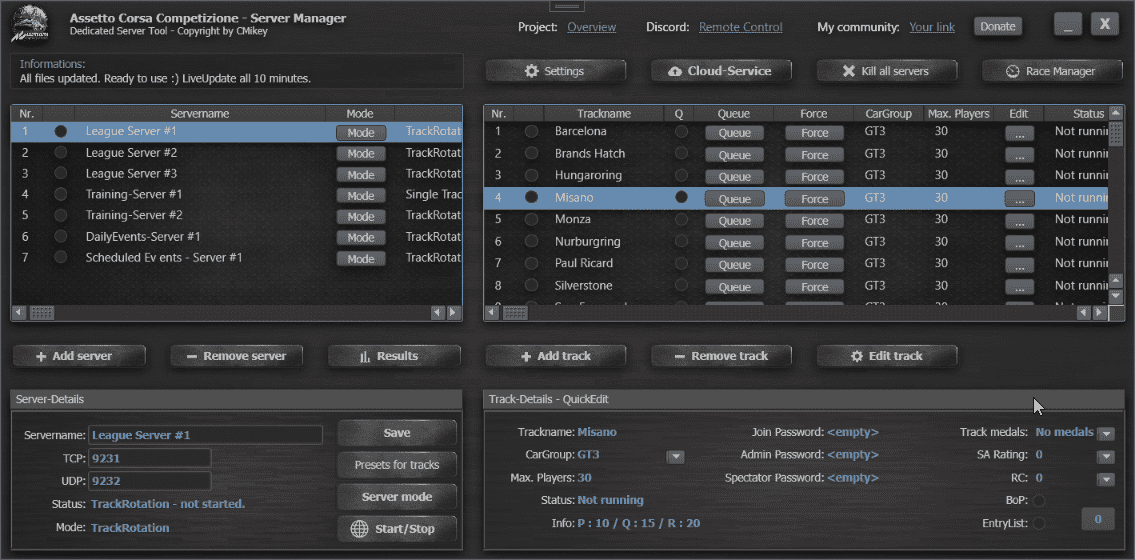
Task: Click Kill all servers
Action: [x=887, y=71]
